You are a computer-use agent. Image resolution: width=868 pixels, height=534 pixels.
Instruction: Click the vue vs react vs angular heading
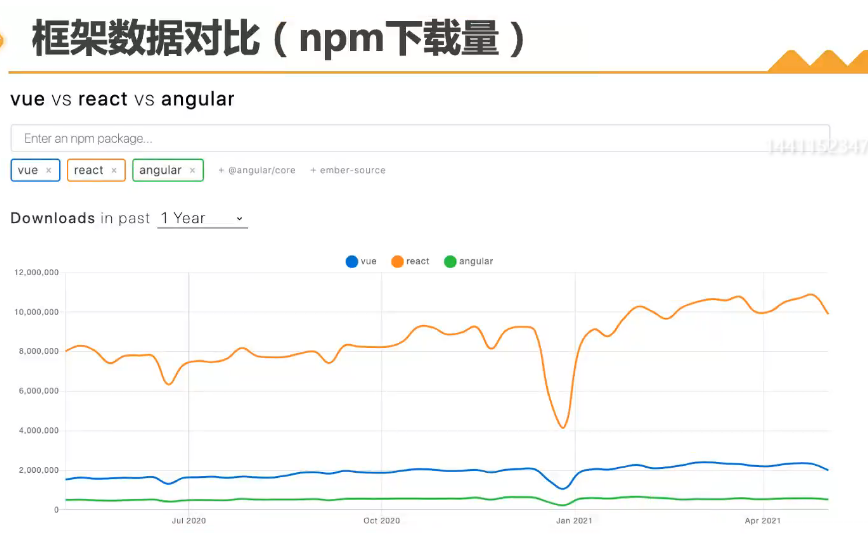click(122, 99)
